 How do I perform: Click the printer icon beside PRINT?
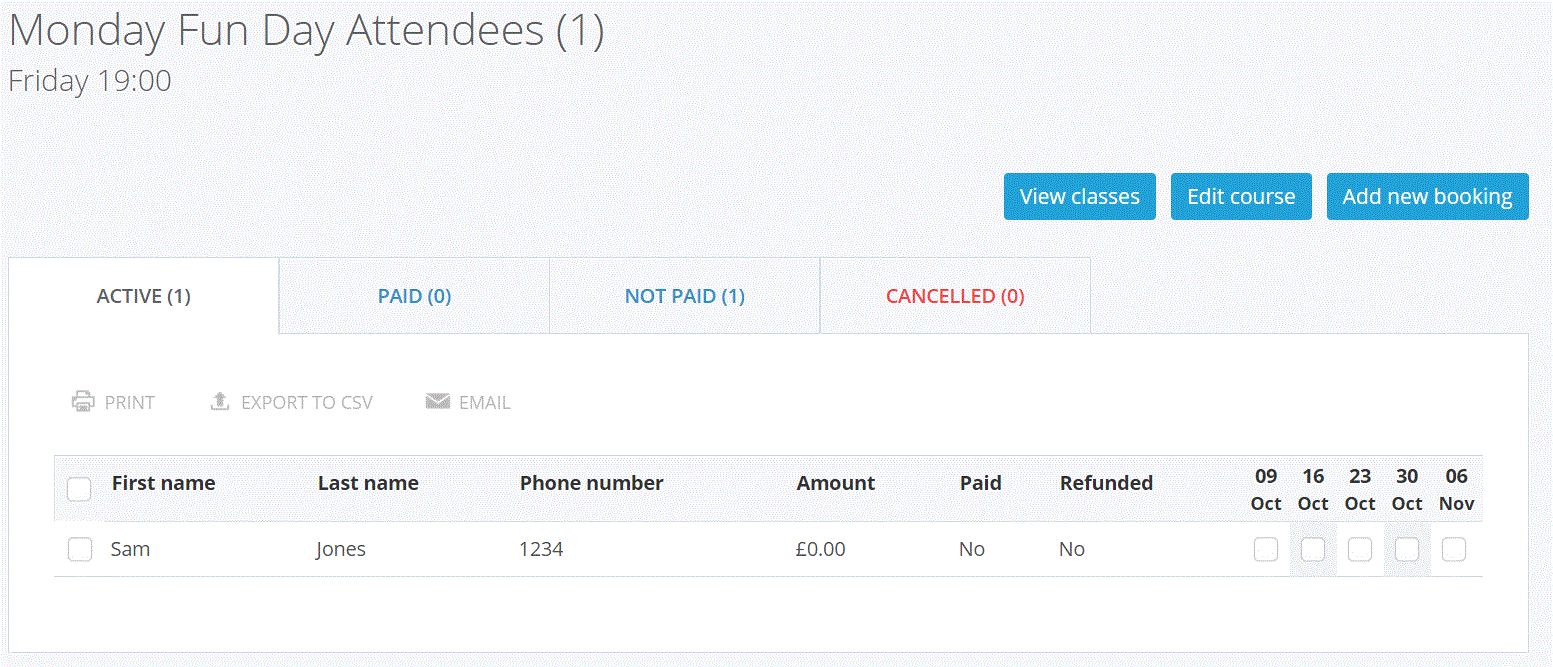click(x=83, y=402)
